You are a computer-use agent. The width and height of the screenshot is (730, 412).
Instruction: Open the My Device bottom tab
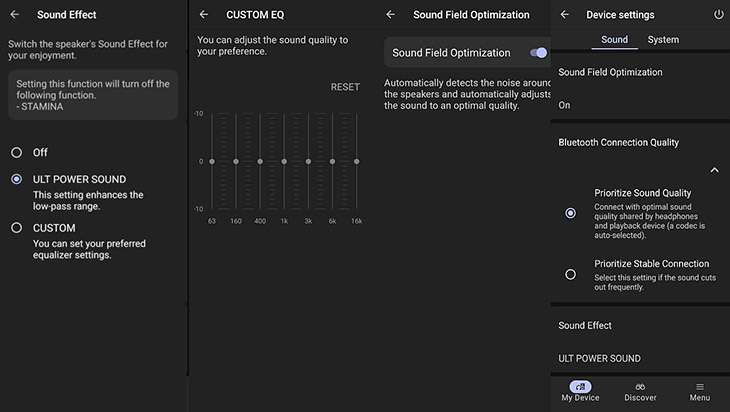click(580, 392)
